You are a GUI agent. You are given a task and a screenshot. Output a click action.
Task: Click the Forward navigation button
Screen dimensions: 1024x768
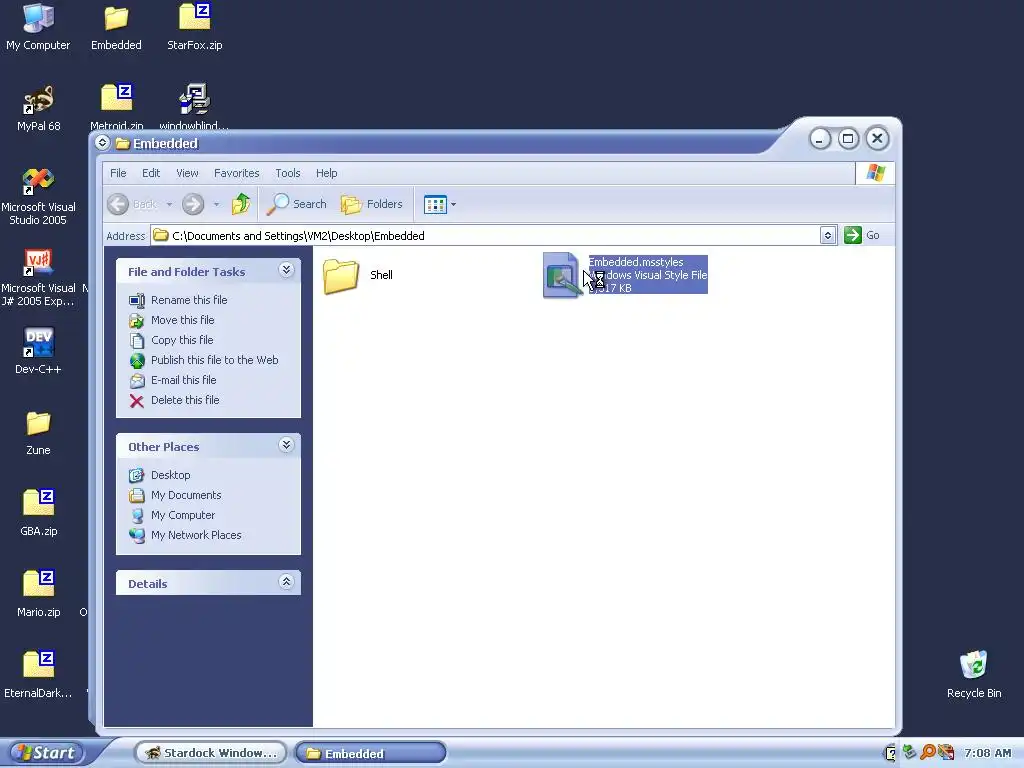193,204
